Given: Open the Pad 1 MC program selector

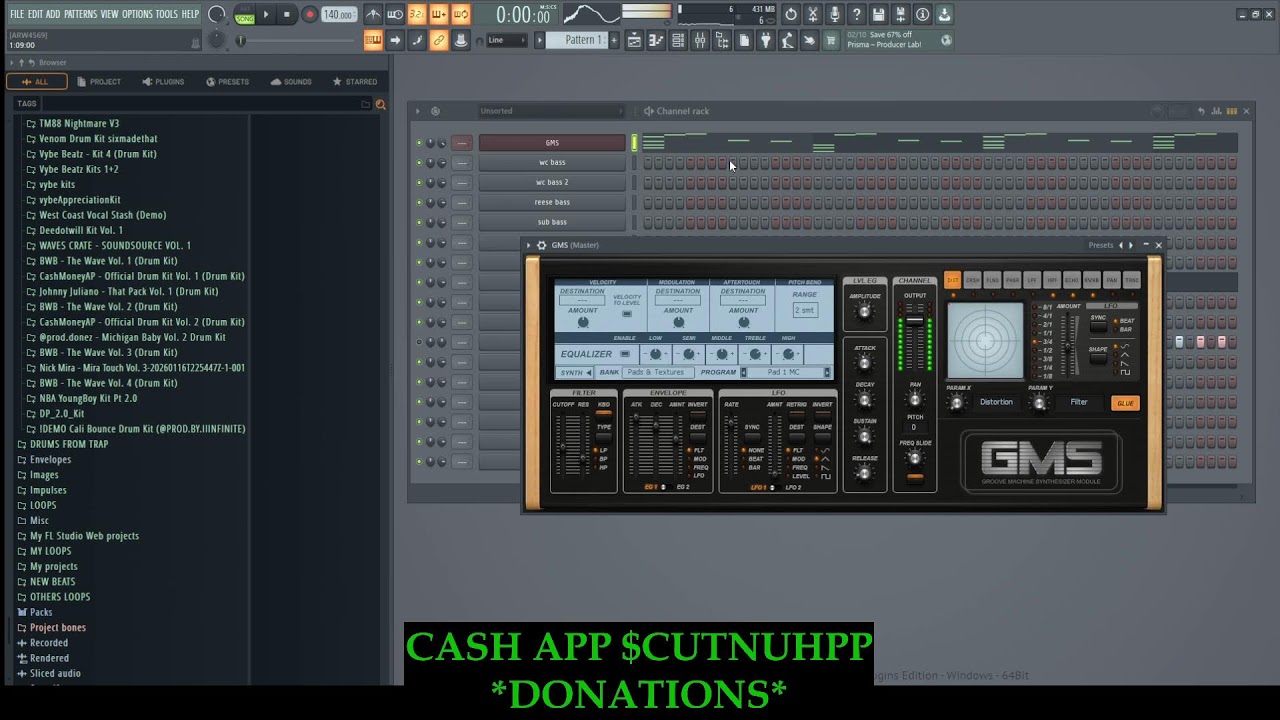Looking at the screenshot, I should click(786, 372).
